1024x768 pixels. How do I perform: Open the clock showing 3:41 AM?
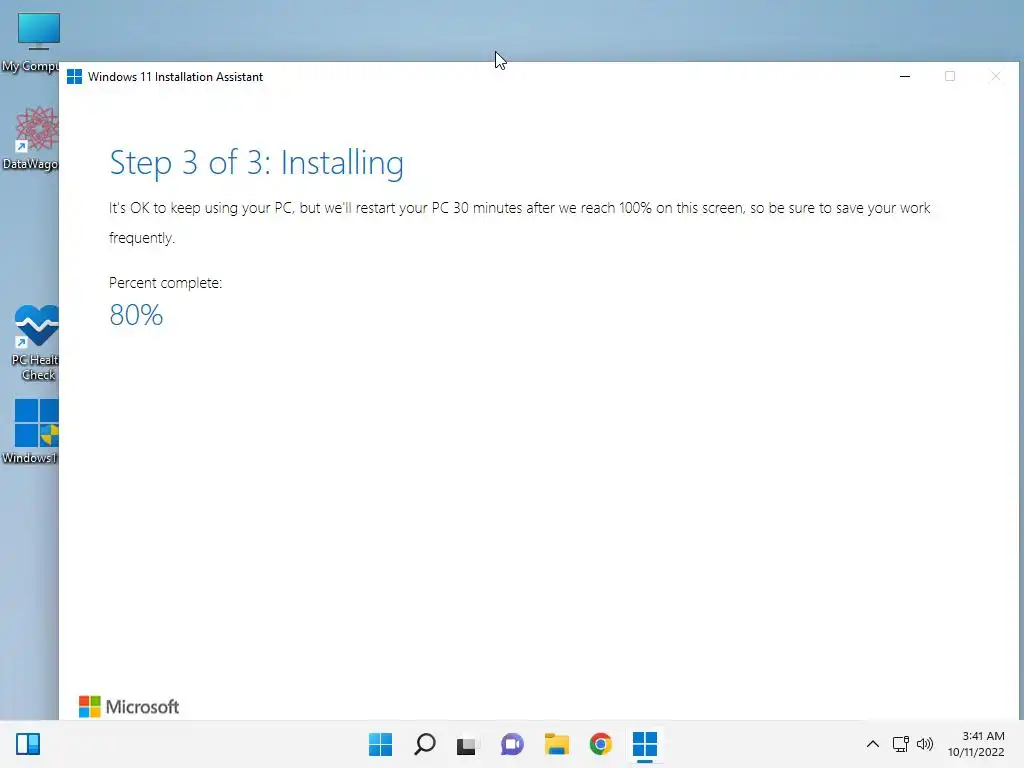click(x=976, y=744)
